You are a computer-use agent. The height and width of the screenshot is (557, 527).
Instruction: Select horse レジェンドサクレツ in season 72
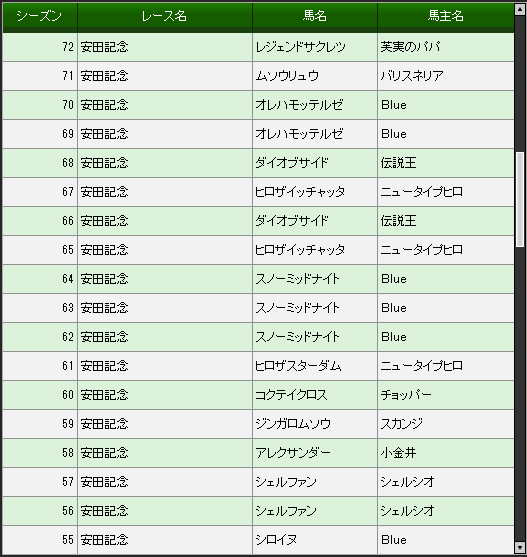coord(300,47)
